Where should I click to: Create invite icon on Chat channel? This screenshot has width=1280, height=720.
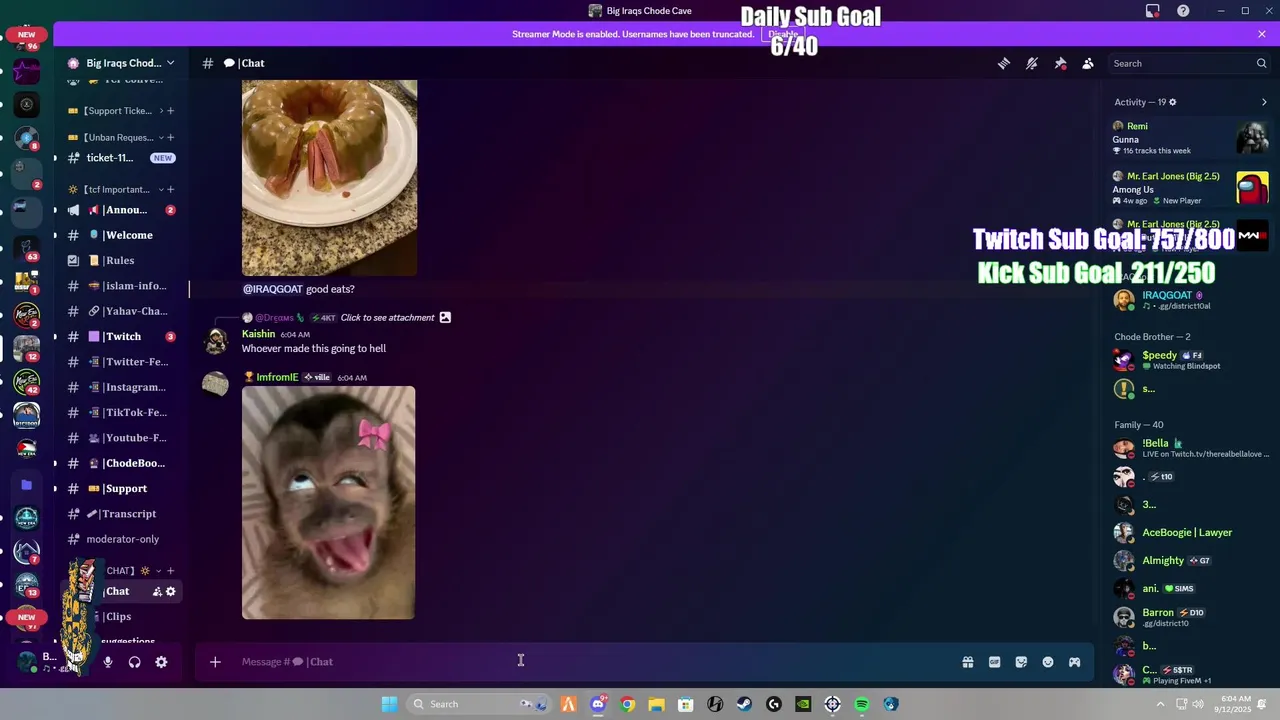(157, 591)
